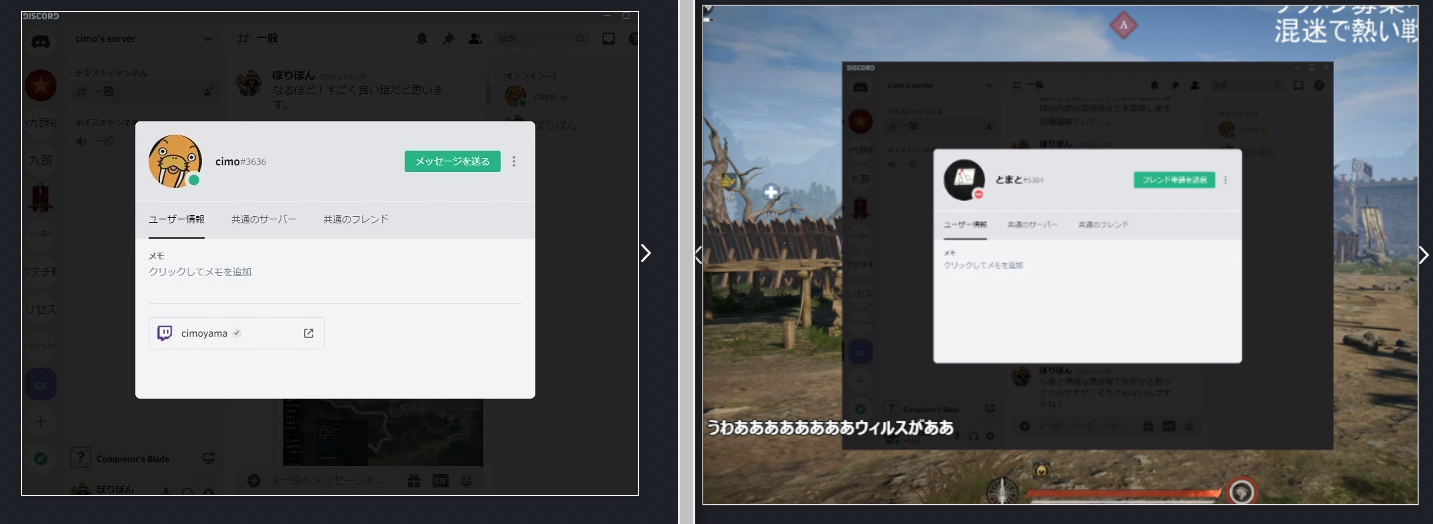Click the red star server icon in right image
1433x524 pixels.
859,122
